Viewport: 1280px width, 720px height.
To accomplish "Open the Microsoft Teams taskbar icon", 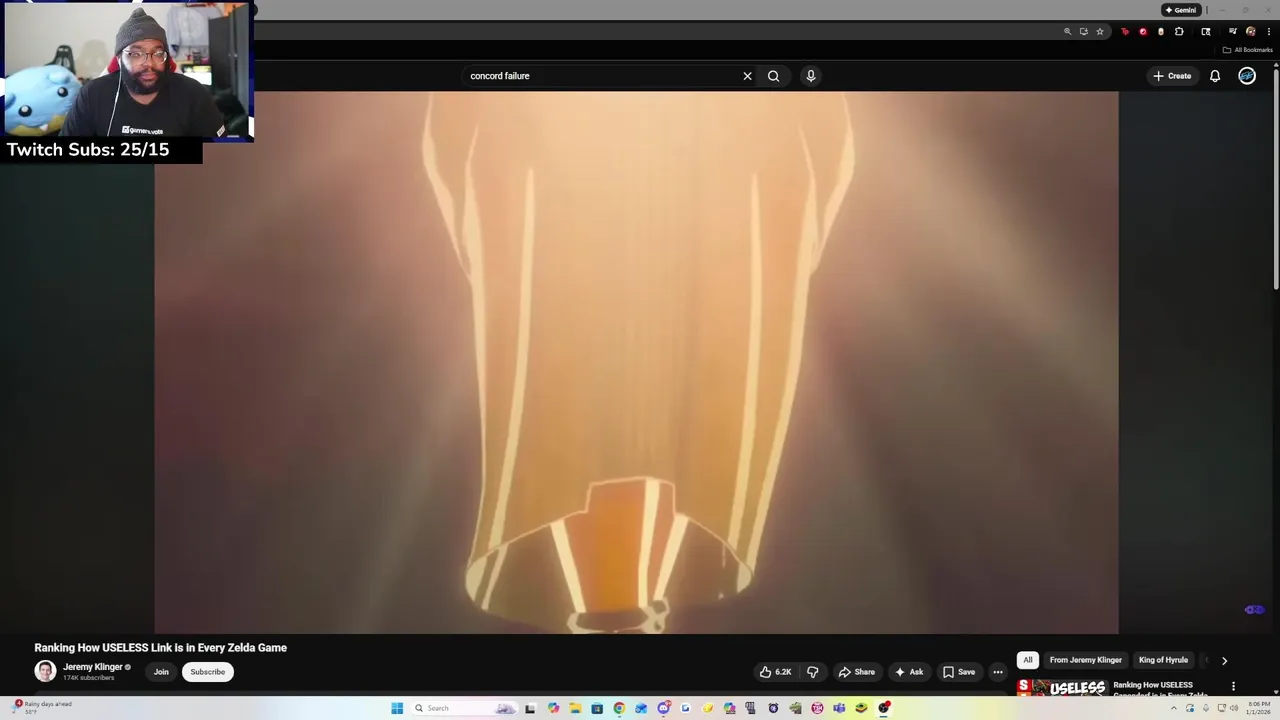I will click(x=840, y=708).
